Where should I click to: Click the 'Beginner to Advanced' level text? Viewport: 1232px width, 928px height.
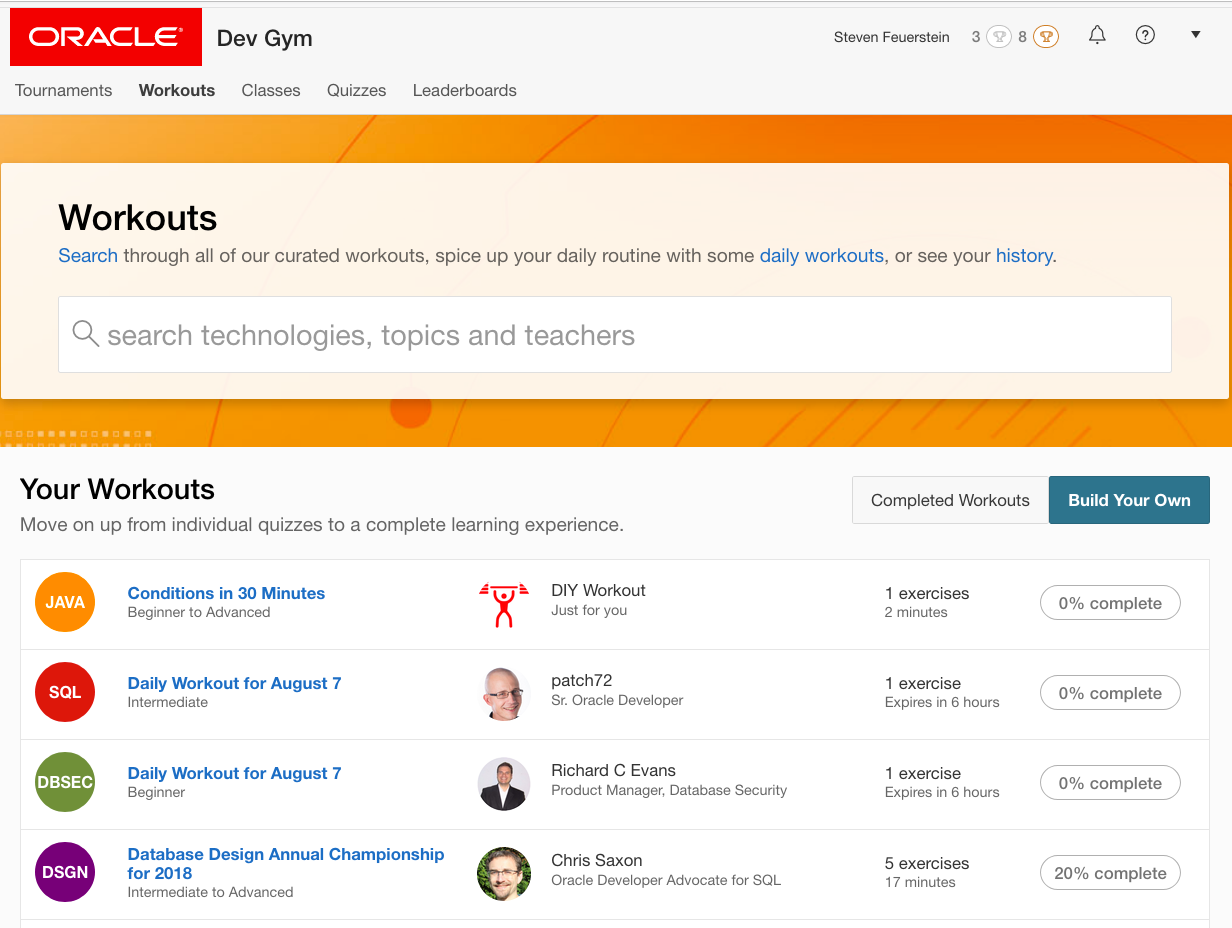pyautogui.click(x=199, y=612)
